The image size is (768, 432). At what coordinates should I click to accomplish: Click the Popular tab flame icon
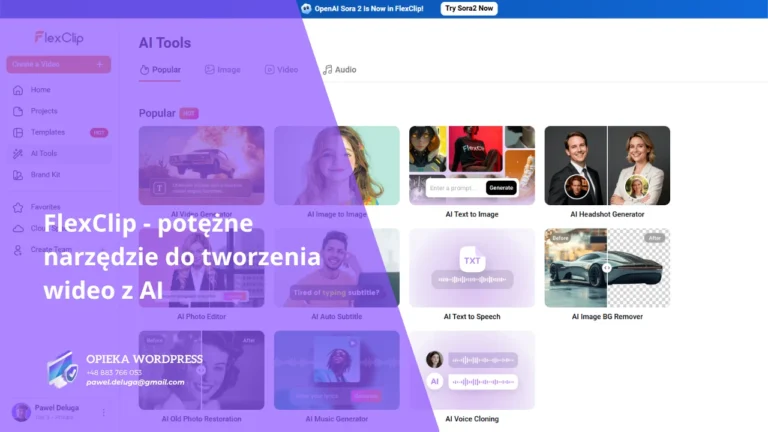[144, 70]
